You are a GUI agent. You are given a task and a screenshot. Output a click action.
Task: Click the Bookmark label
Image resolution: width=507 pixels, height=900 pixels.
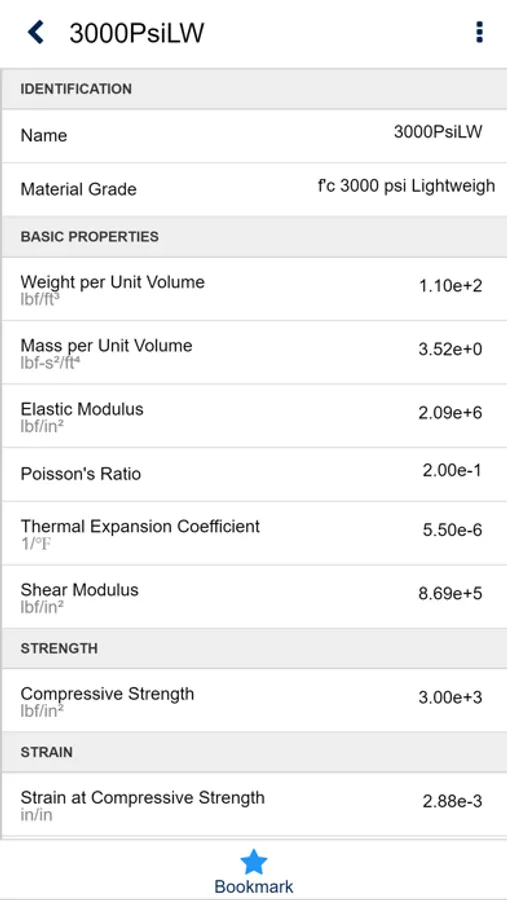pyautogui.click(x=253, y=886)
